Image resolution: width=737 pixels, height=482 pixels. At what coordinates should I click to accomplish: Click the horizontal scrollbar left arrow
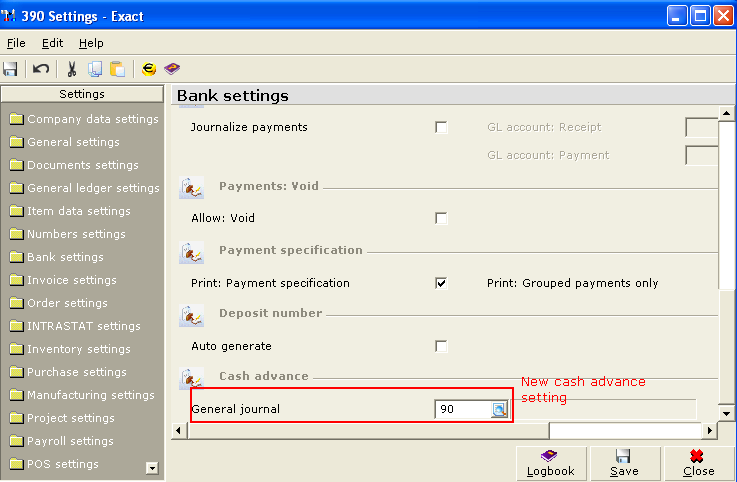178,430
